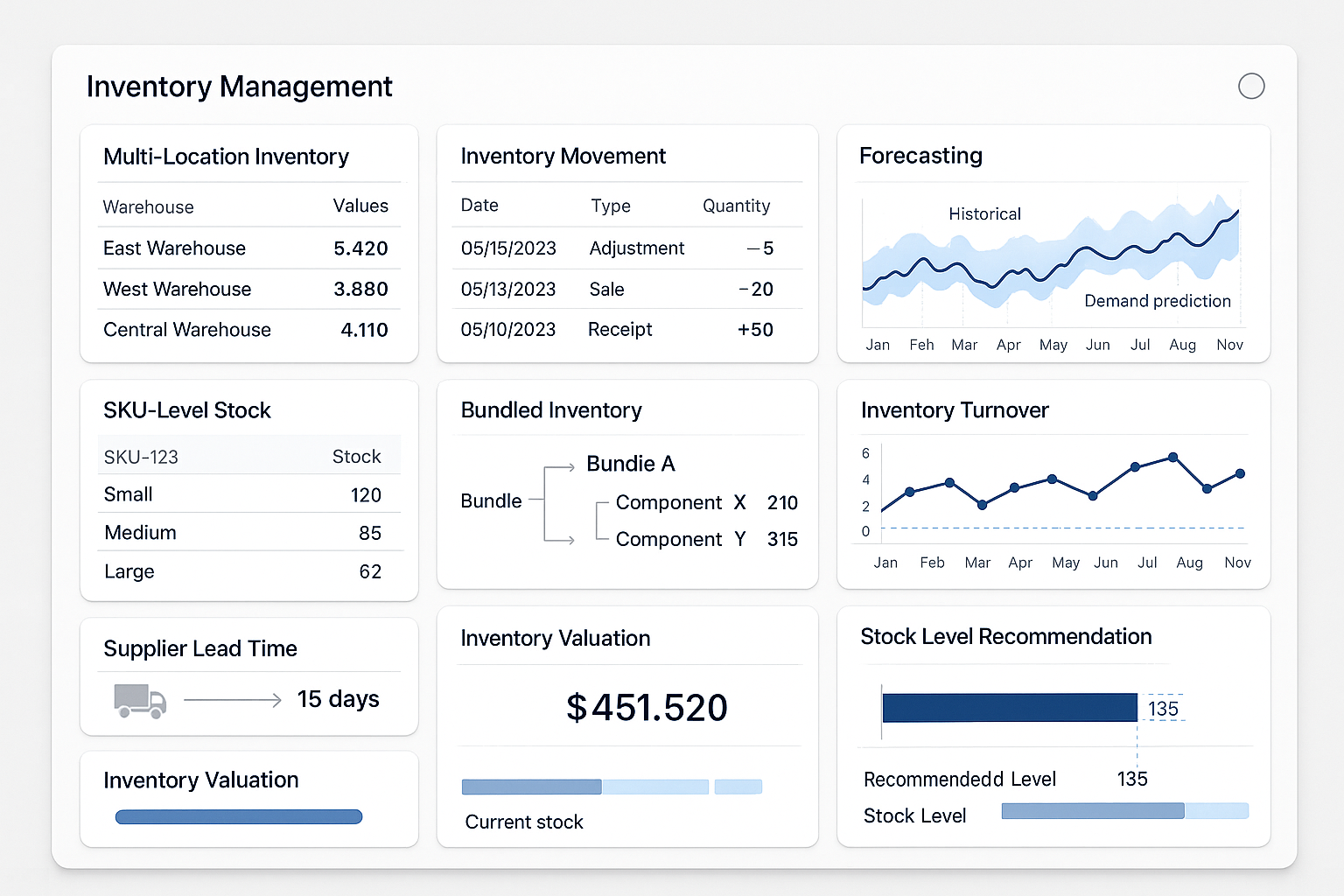Click the Stock Level Recommendation heading
Viewport: 1344px width, 896px height.
click(x=1006, y=637)
